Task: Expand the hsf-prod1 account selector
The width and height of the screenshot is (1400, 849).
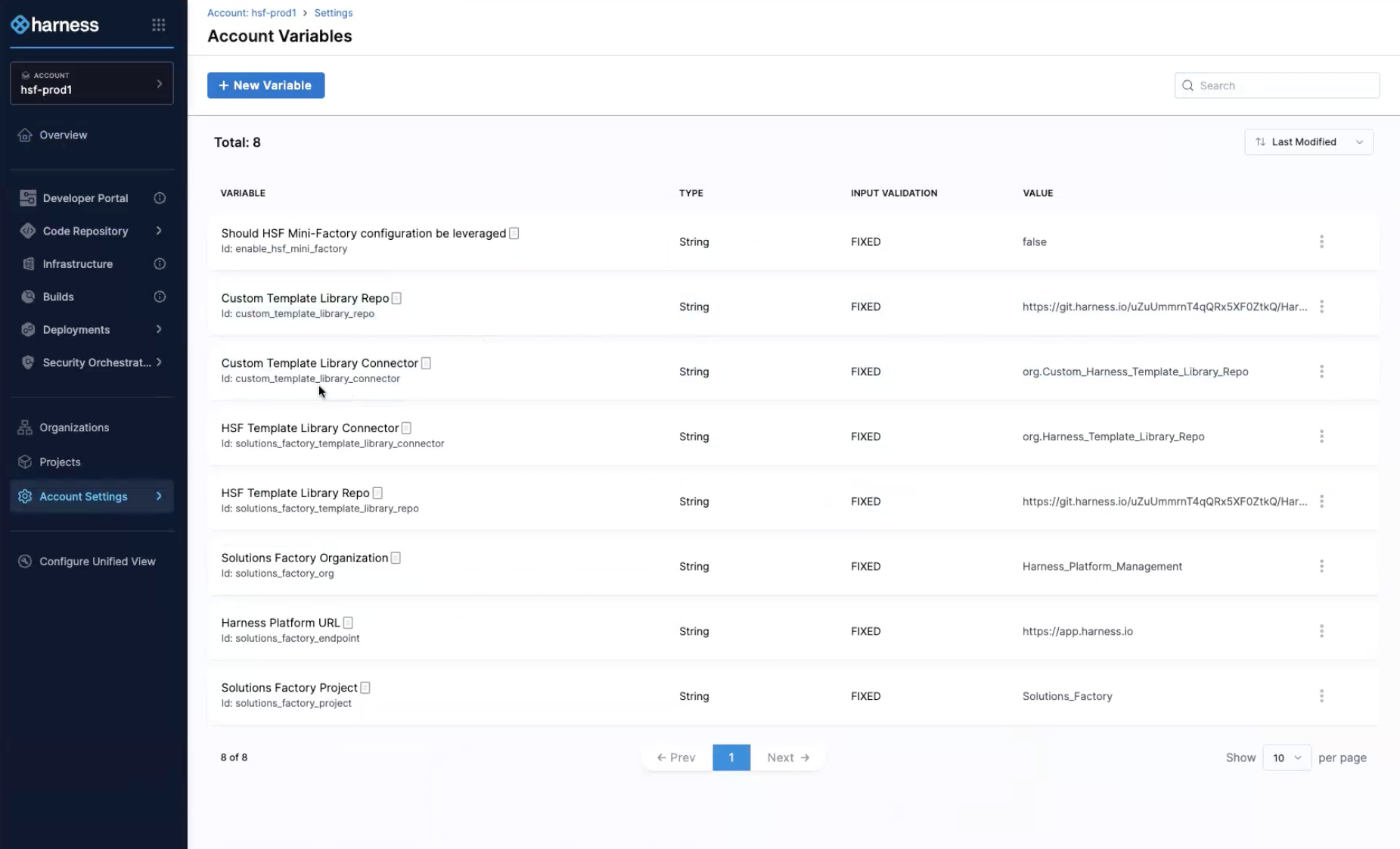Action: (92, 83)
